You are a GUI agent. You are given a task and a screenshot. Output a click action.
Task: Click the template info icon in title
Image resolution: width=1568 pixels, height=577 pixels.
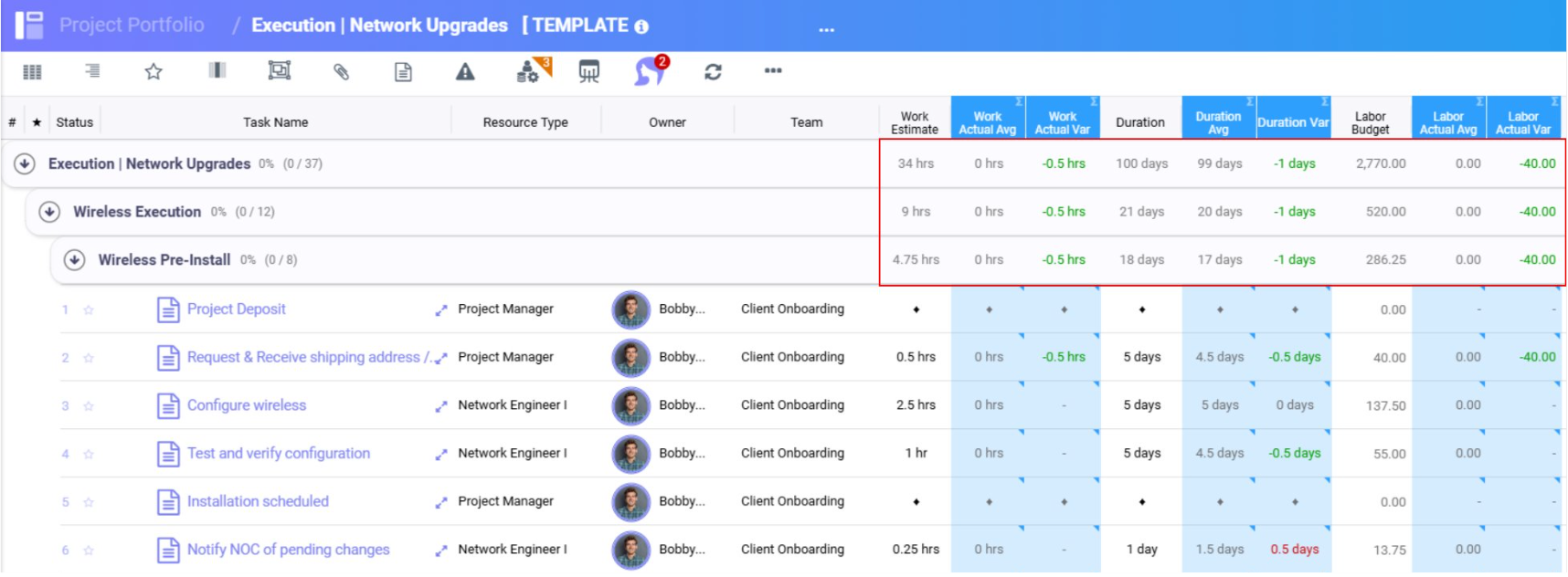[x=641, y=26]
